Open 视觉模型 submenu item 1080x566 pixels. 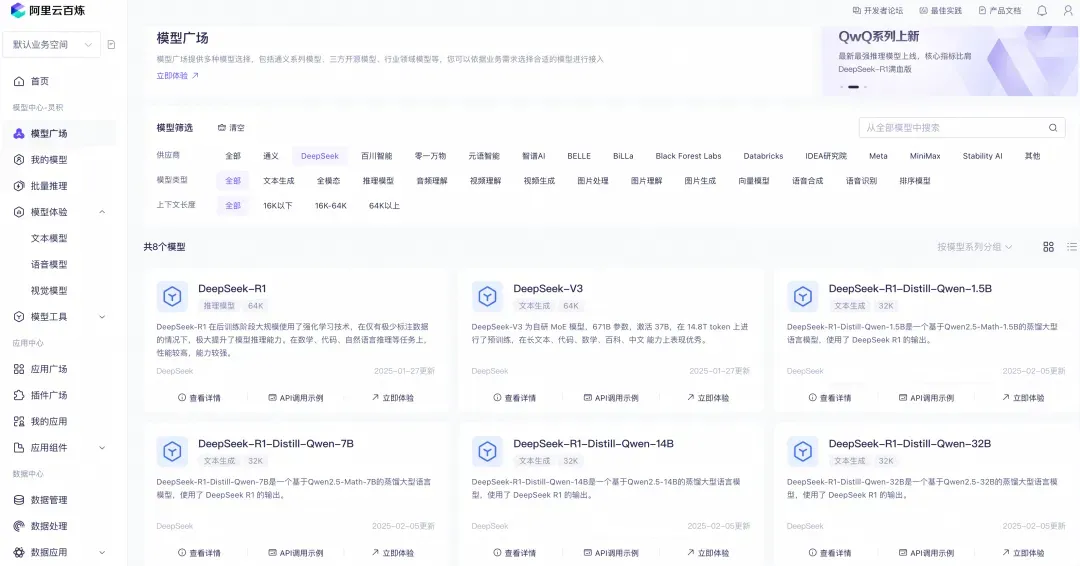coord(49,291)
